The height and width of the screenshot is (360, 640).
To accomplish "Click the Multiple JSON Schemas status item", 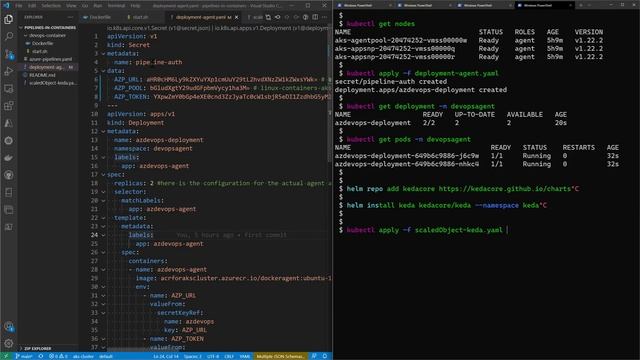I will 280,356.
